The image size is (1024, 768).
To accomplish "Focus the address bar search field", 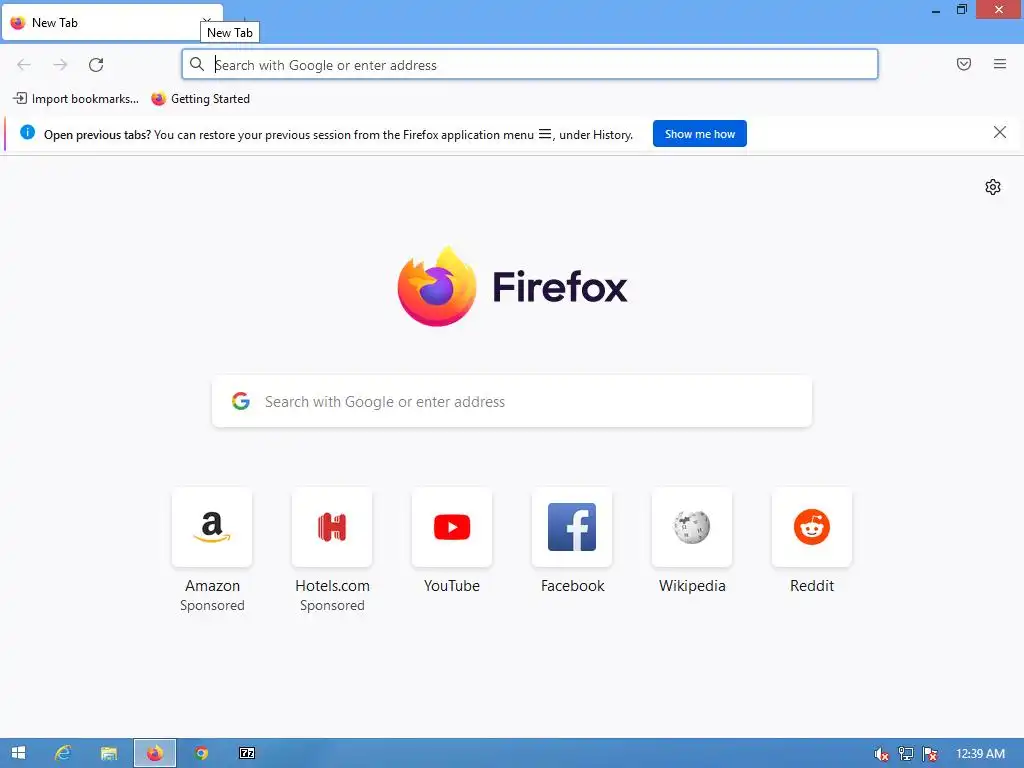I will coord(530,65).
